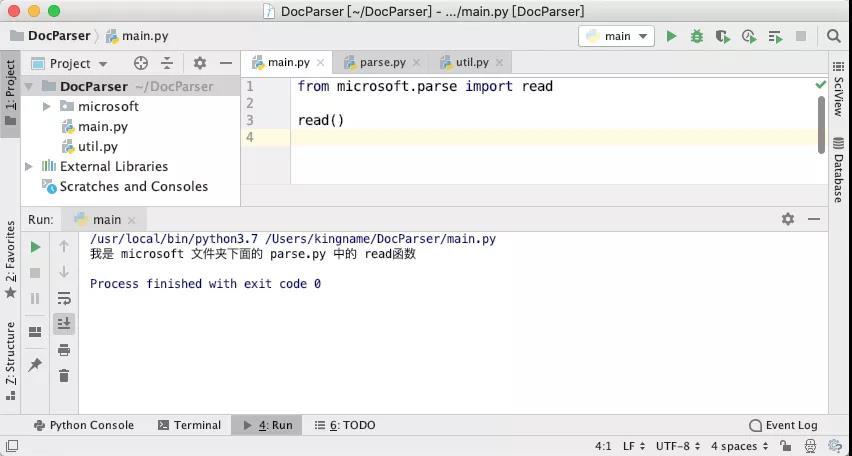
Task: Print the Run console output
Action: (x=64, y=349)
